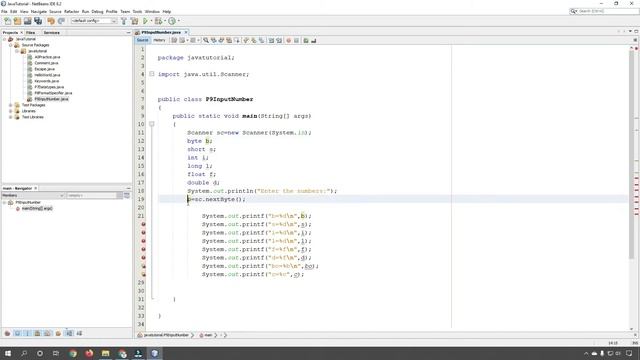Open File Explorer from the taskbar
Screen dimensions: 640x360
point(105,353)
